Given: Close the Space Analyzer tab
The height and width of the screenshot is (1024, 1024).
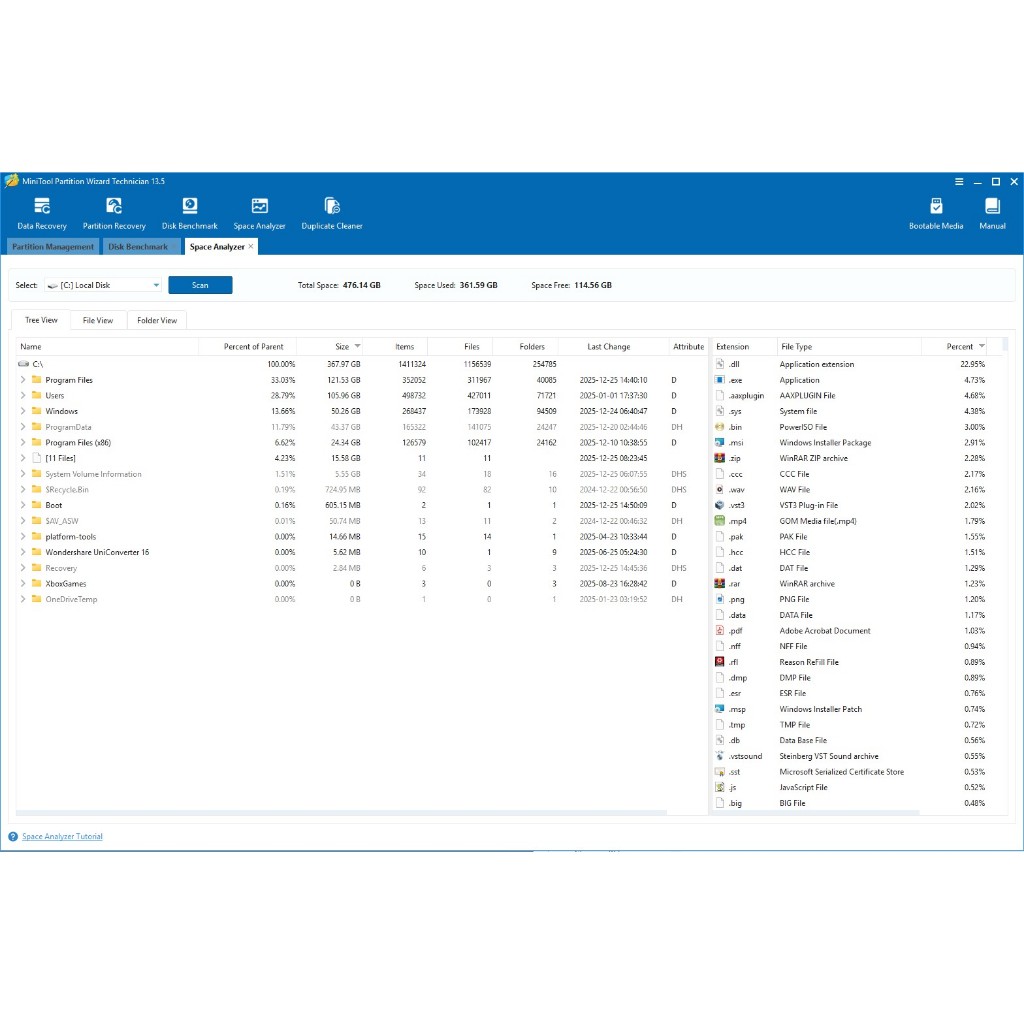Looking at the screenshot, I should coord(251,246).
